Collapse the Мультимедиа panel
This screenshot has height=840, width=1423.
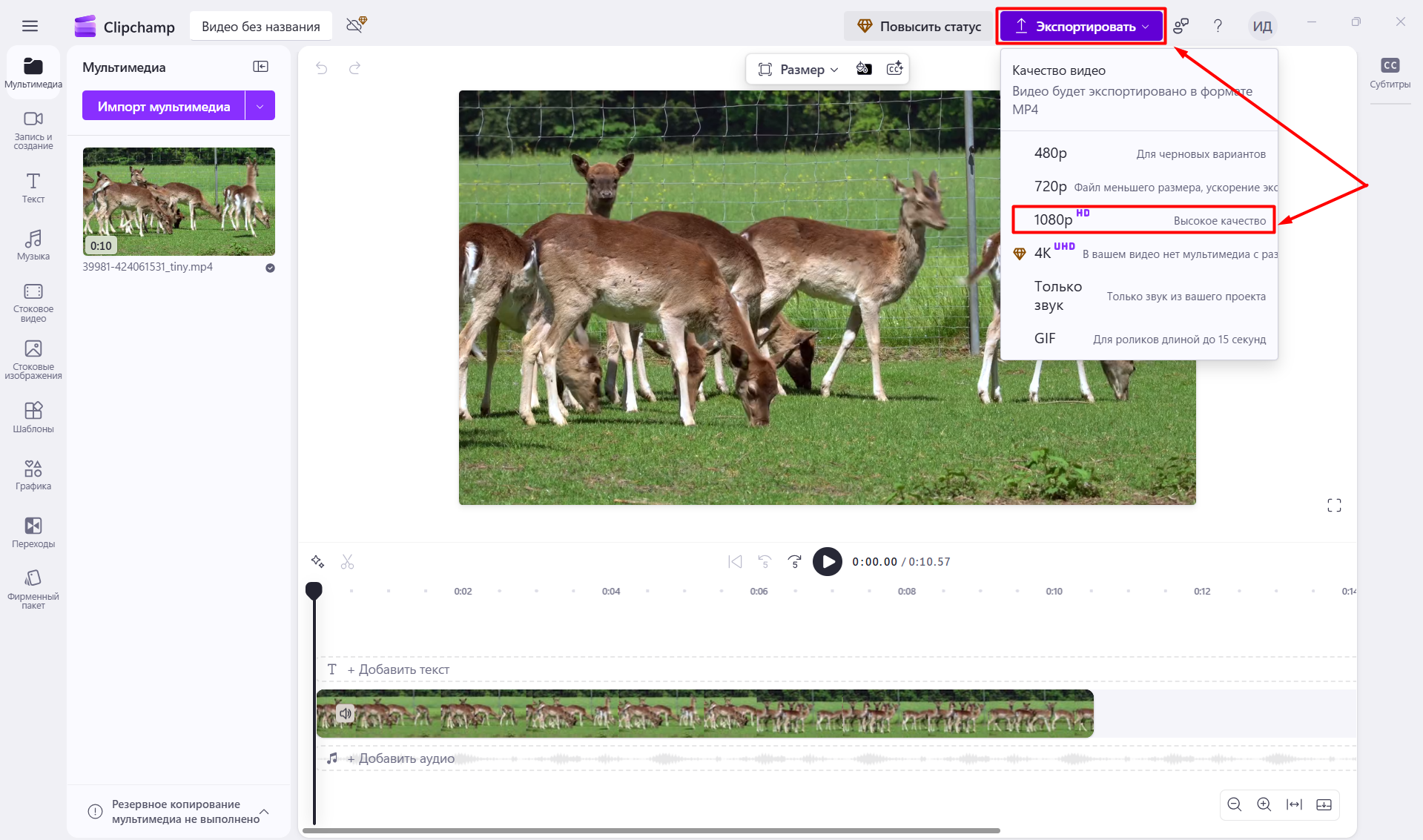(x=261, y=66)
